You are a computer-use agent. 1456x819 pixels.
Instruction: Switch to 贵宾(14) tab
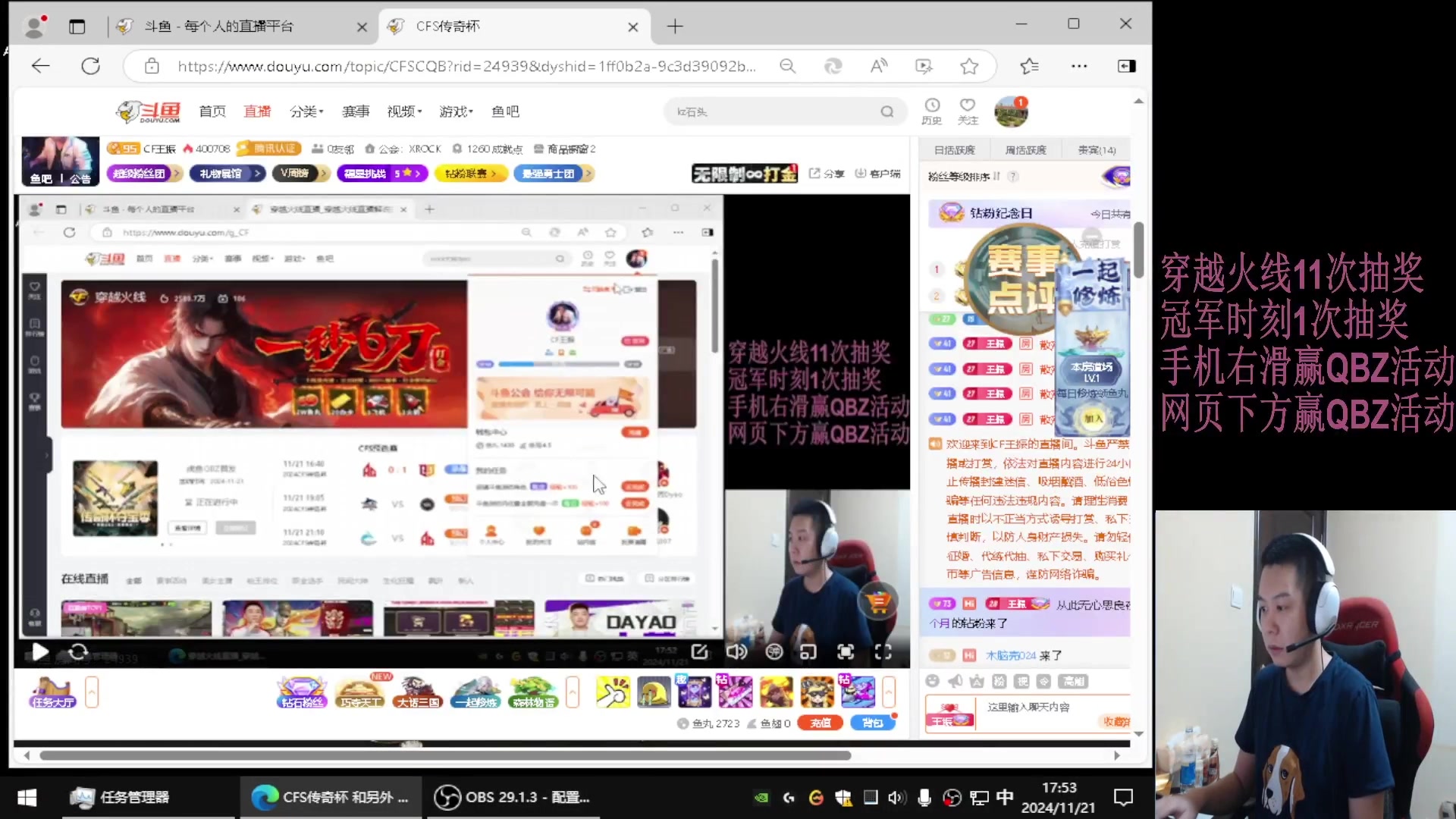point(1097,150)
